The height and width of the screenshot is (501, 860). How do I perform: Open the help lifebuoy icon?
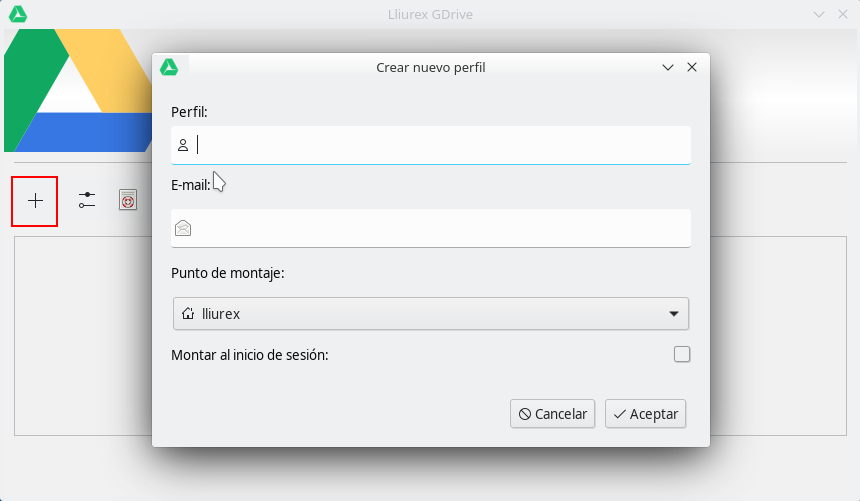[x=128, y=200]
